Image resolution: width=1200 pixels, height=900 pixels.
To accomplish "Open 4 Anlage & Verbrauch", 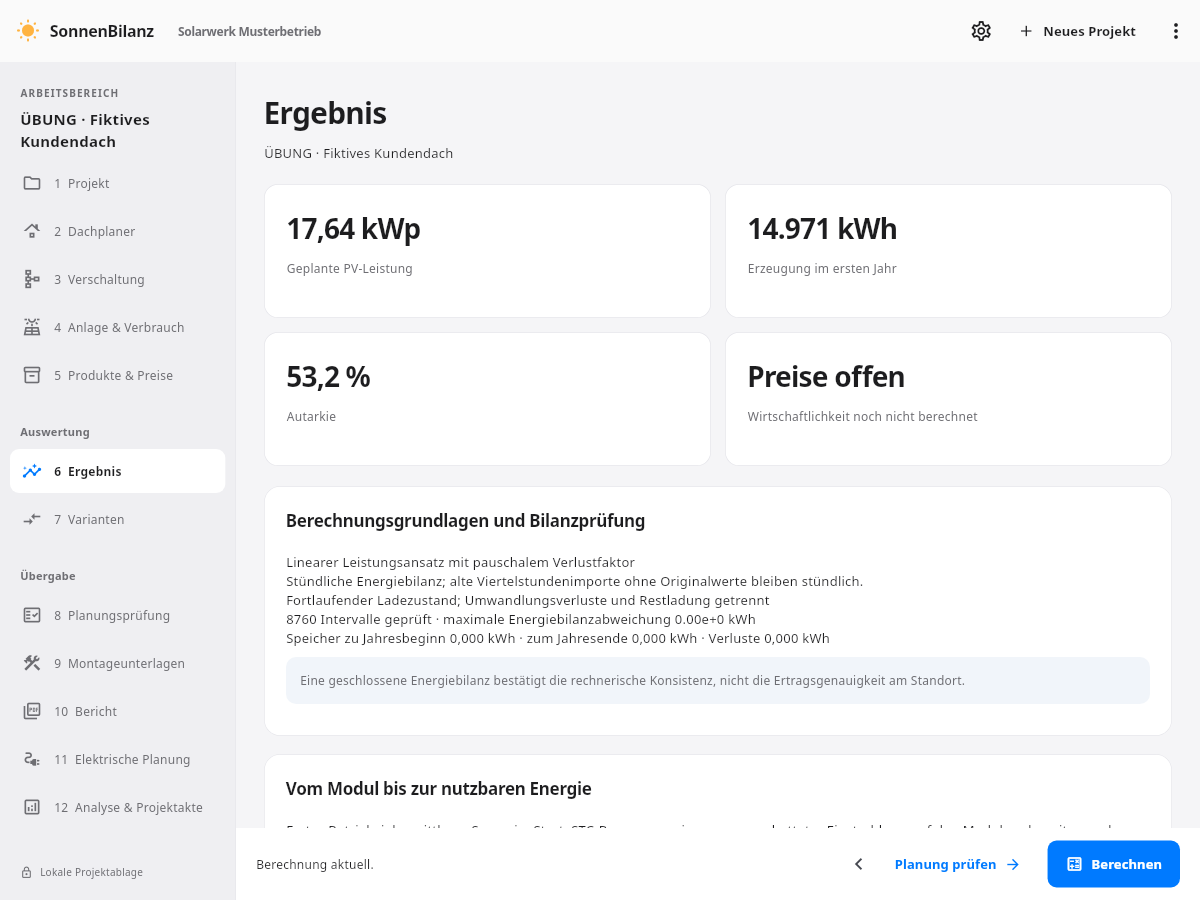I will click(118, 327).
